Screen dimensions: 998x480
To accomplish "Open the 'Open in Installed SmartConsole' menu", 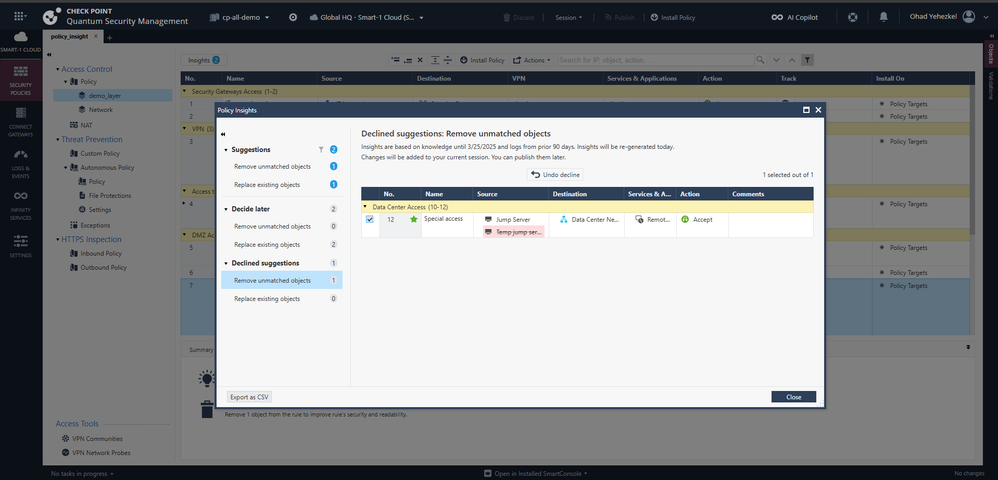I will [536, 474].
